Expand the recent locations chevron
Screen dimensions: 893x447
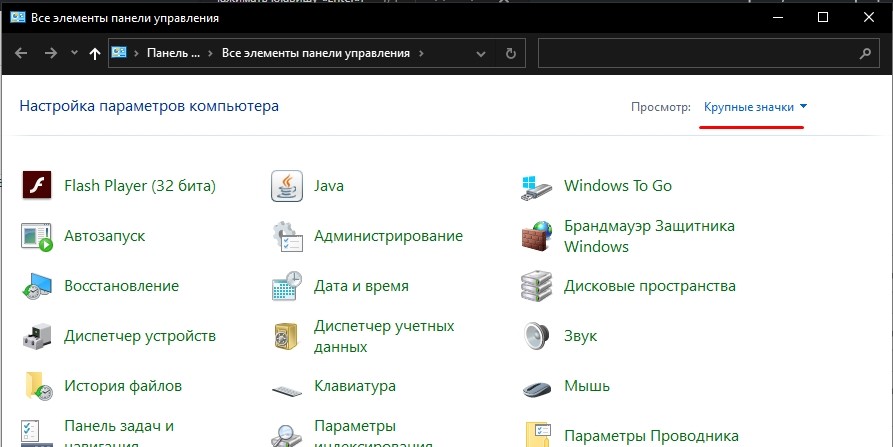74,53
